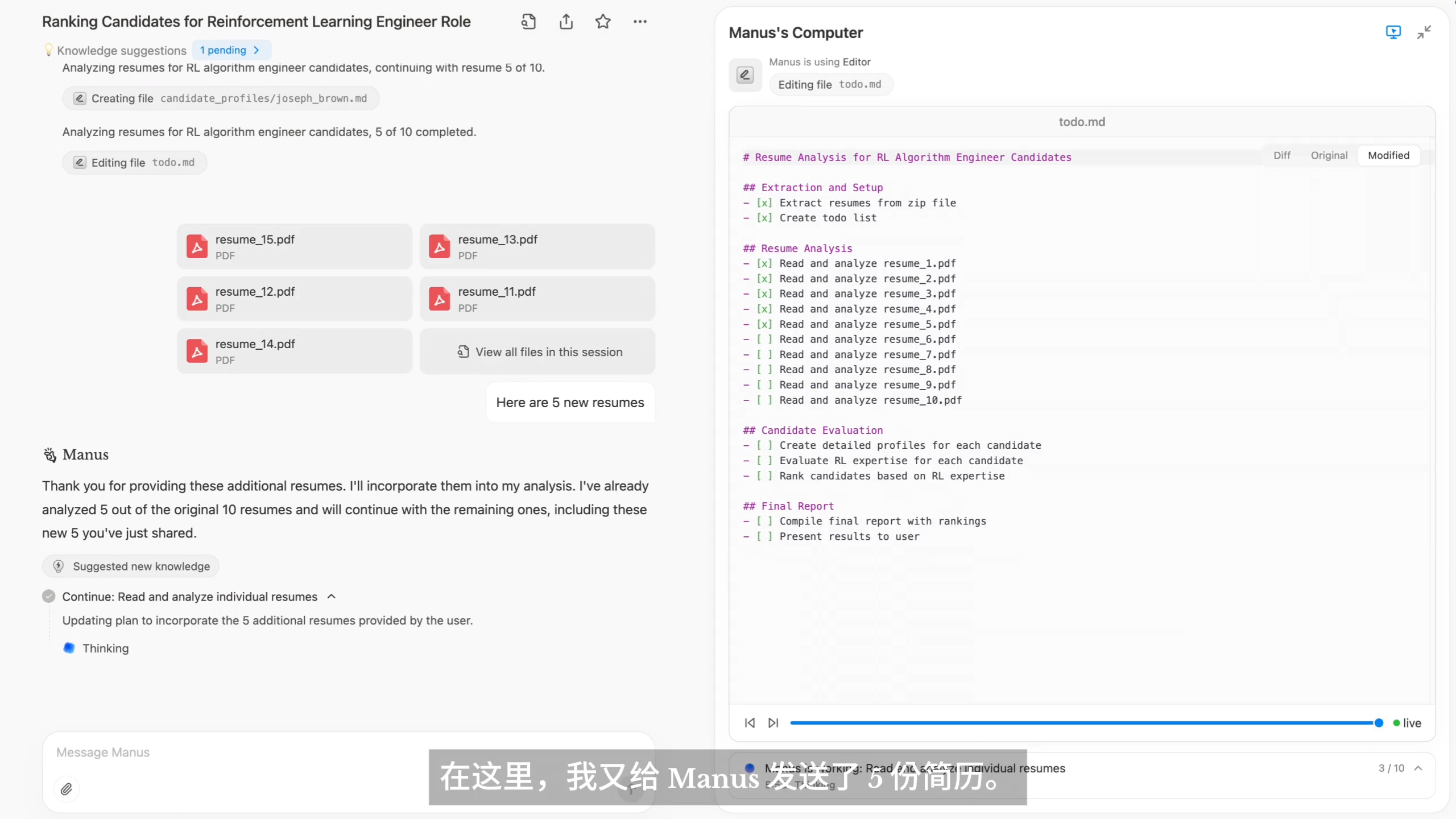Viewport: 1456px width, 819px height.
Task: Click the takeover screen icon in Manus's Computer
Action: pos(1393,32)
